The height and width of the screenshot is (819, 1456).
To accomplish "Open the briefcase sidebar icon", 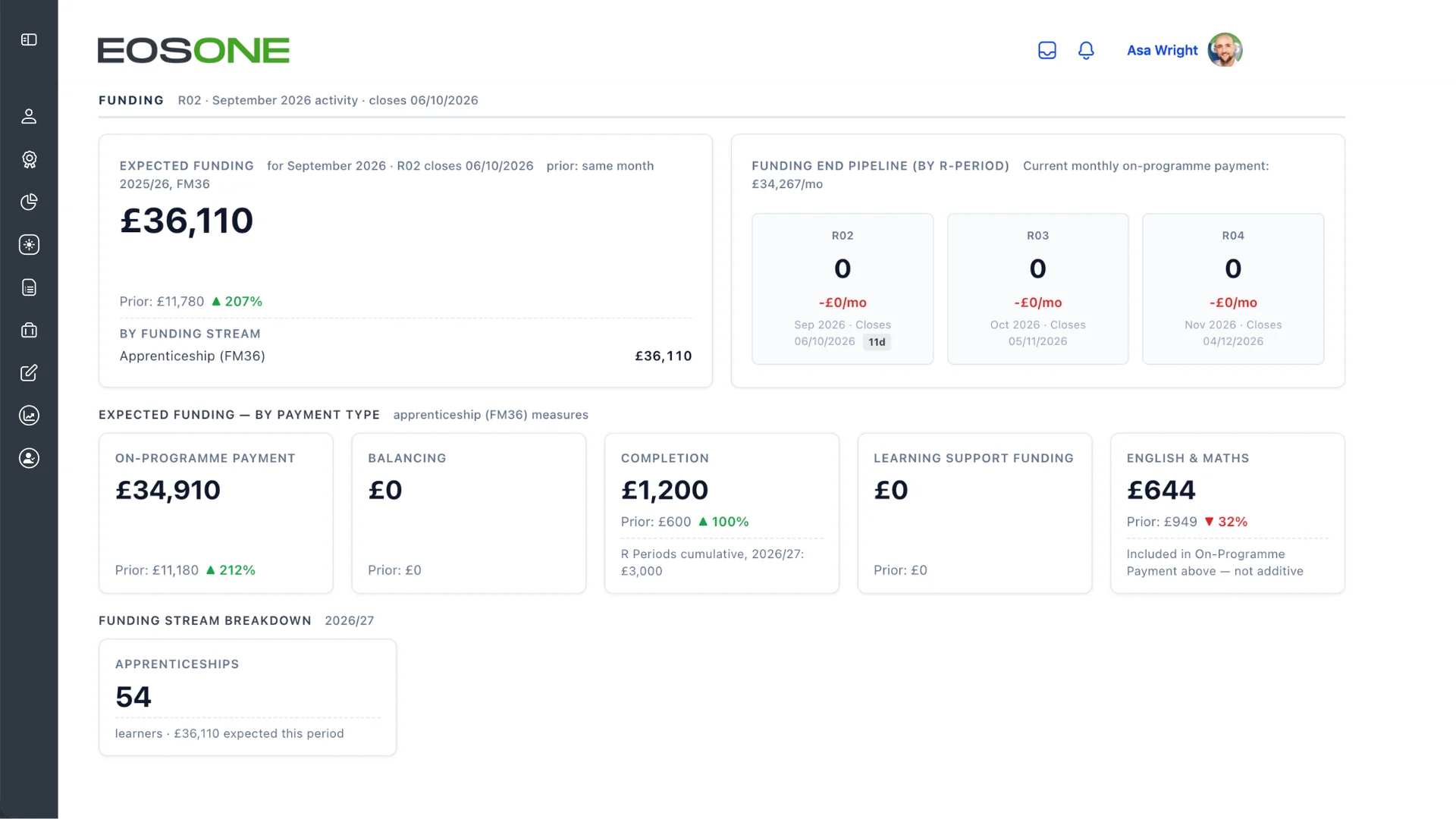I will [29, 330].
